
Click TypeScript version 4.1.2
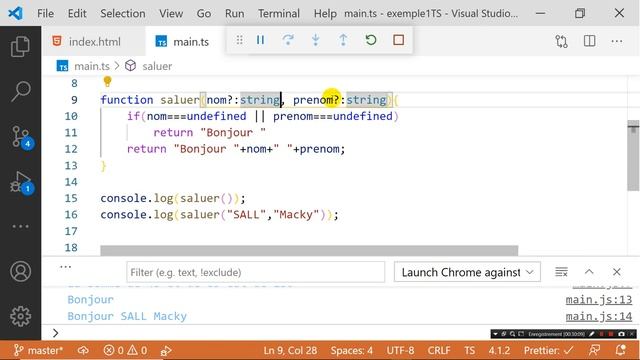pos(499,350)
